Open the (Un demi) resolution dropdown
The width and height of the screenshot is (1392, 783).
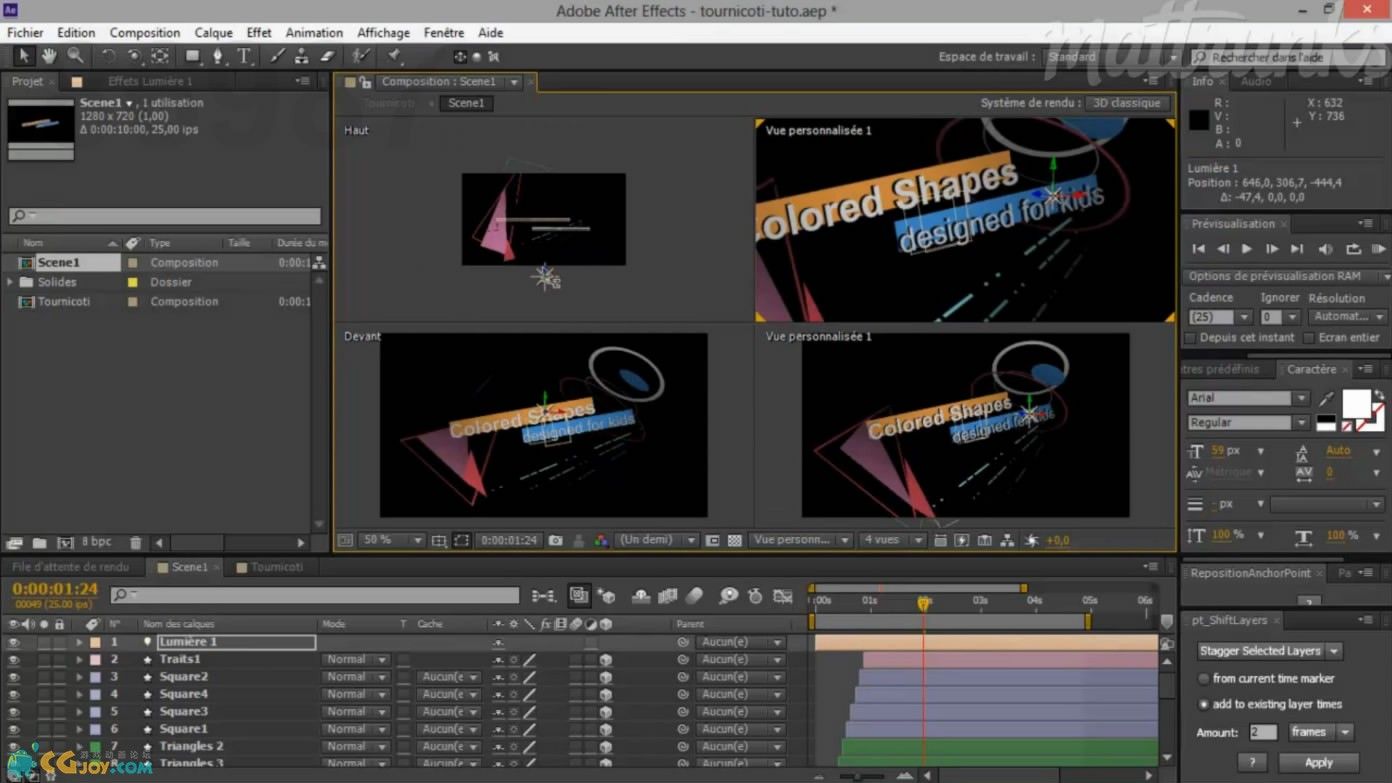click(657, 540)
